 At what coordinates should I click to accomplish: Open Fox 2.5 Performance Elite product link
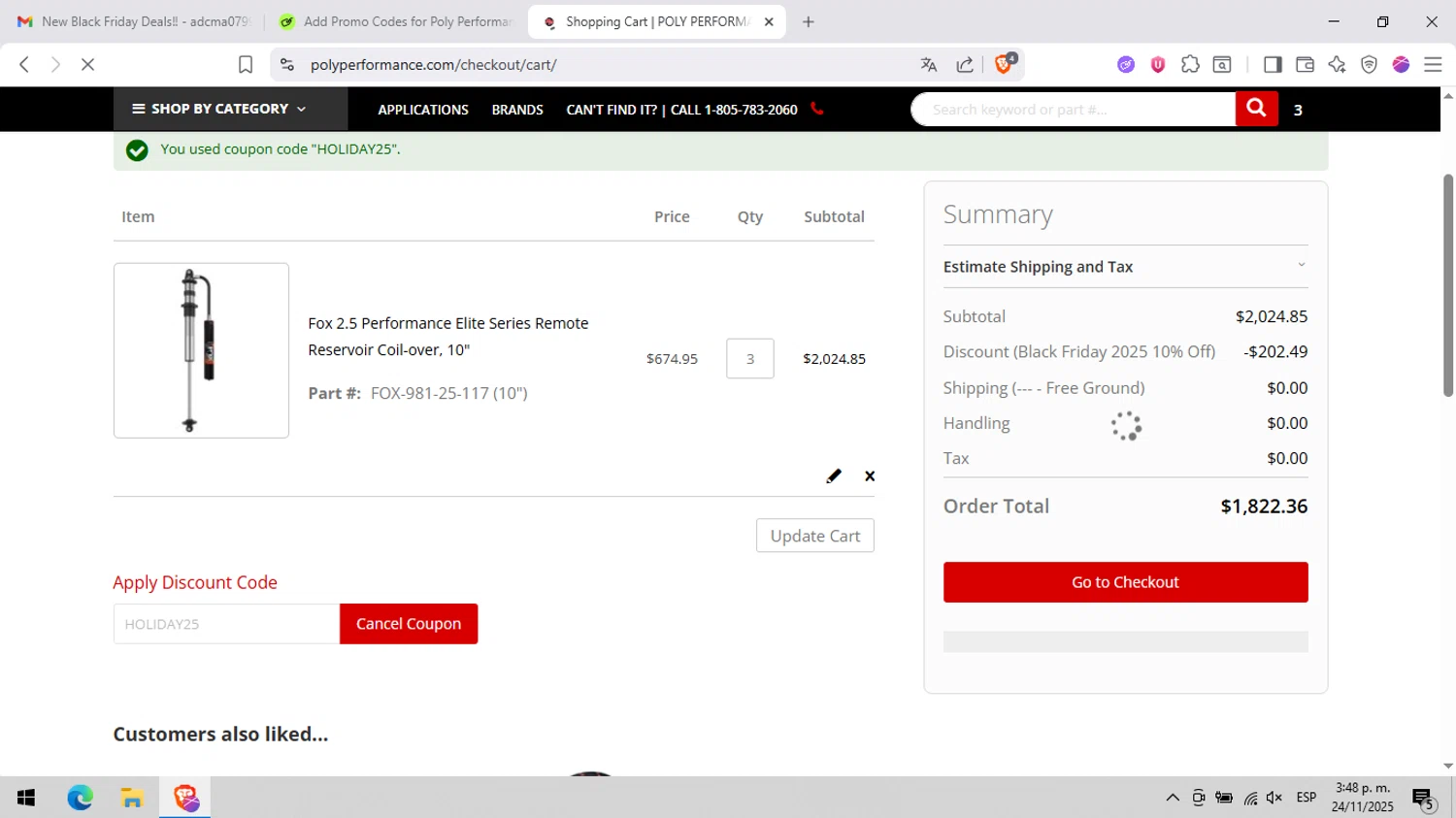[x=447, y=336]
